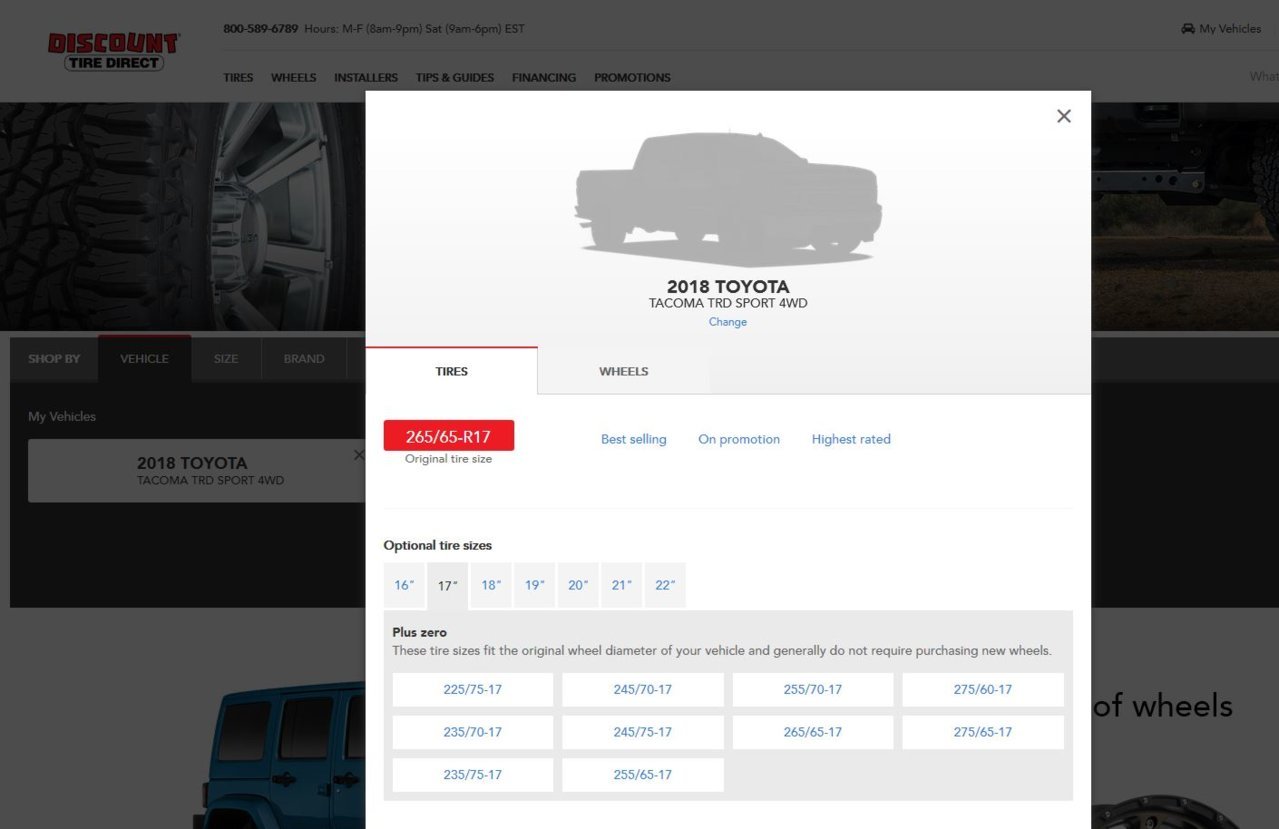Open the WHEELS navigation menu
This screenshot has height=829, width=1279.
(x=293, y=77)
